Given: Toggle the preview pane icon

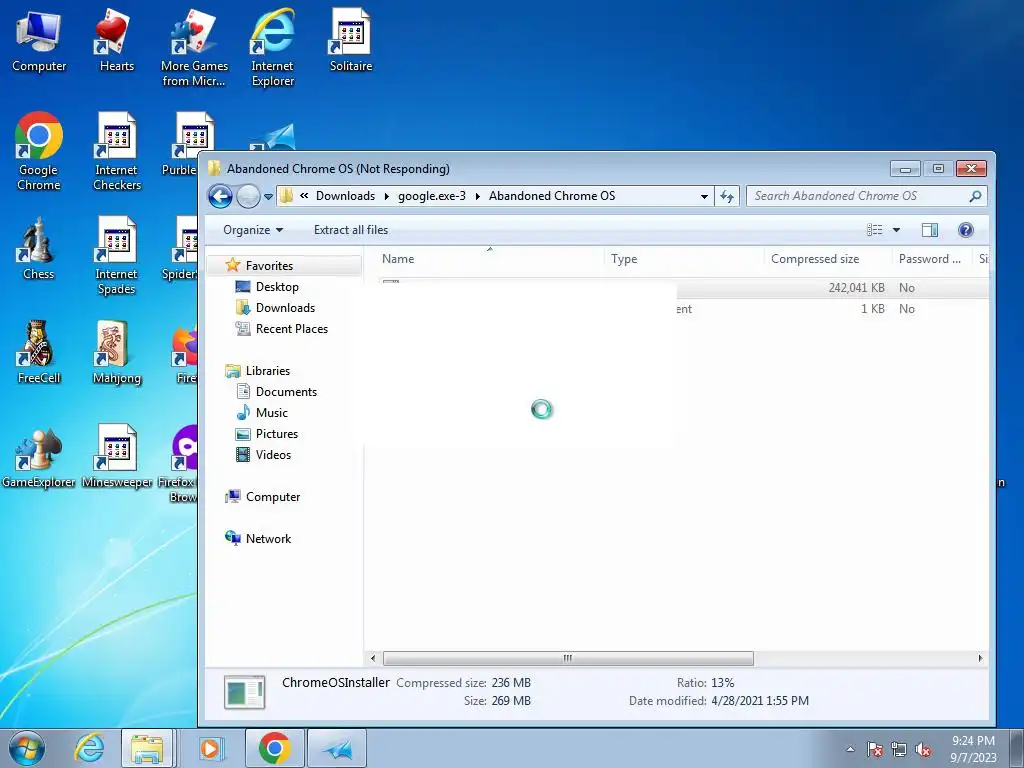Looking at the screenshot, I should 929,230.
